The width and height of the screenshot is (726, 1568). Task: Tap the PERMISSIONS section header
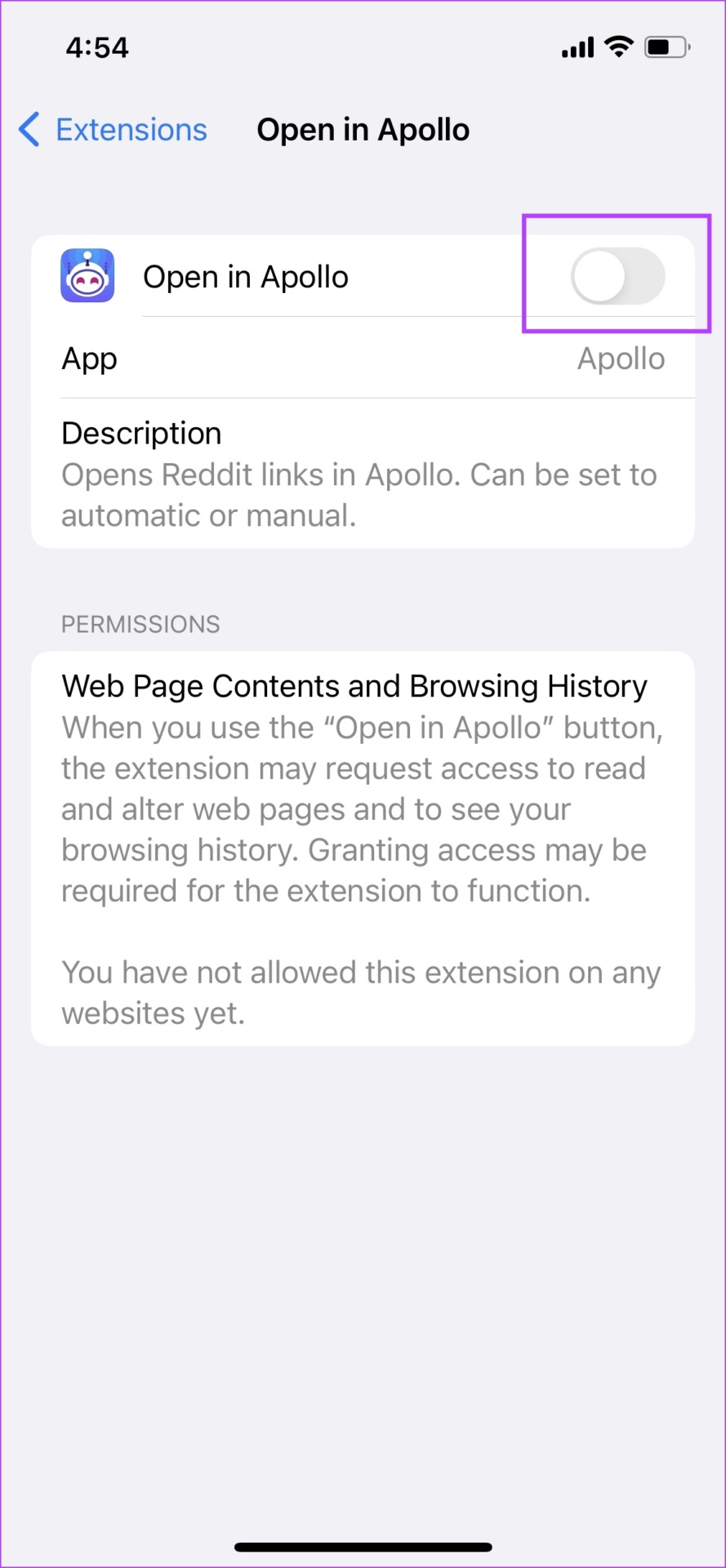click(140, 624)
